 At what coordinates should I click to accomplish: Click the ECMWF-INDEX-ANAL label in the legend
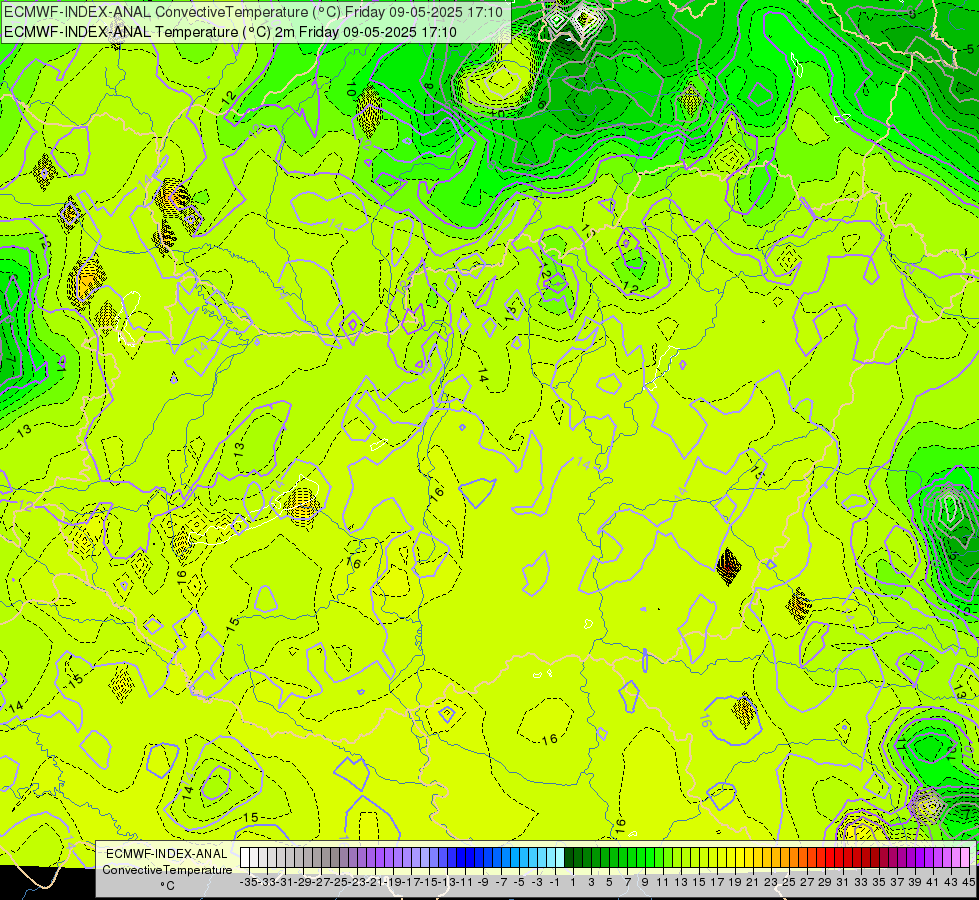pos(167,854)
